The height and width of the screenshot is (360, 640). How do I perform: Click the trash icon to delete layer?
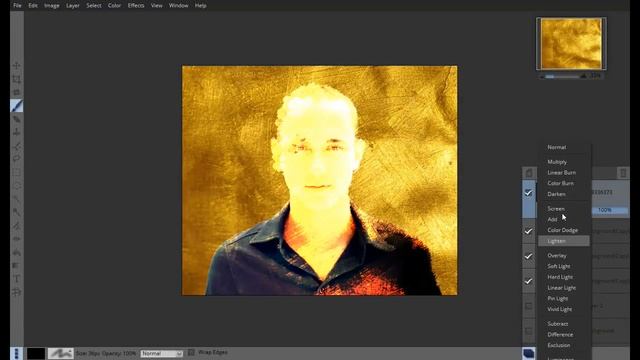click(623, 173)
